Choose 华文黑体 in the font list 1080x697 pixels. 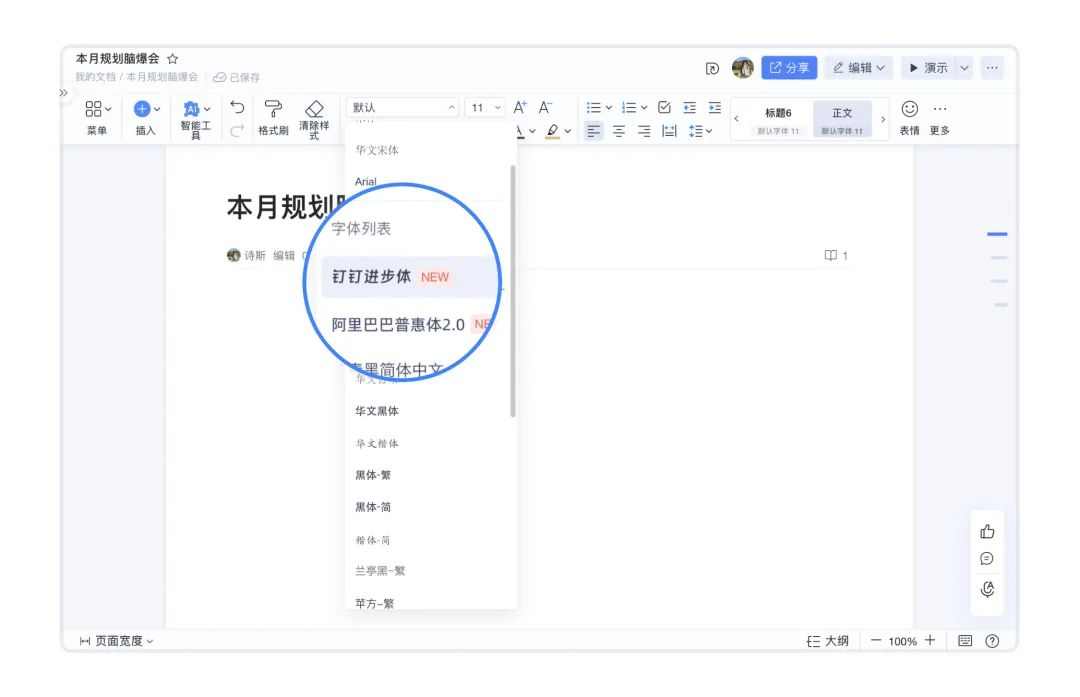(x=377, y=411)
